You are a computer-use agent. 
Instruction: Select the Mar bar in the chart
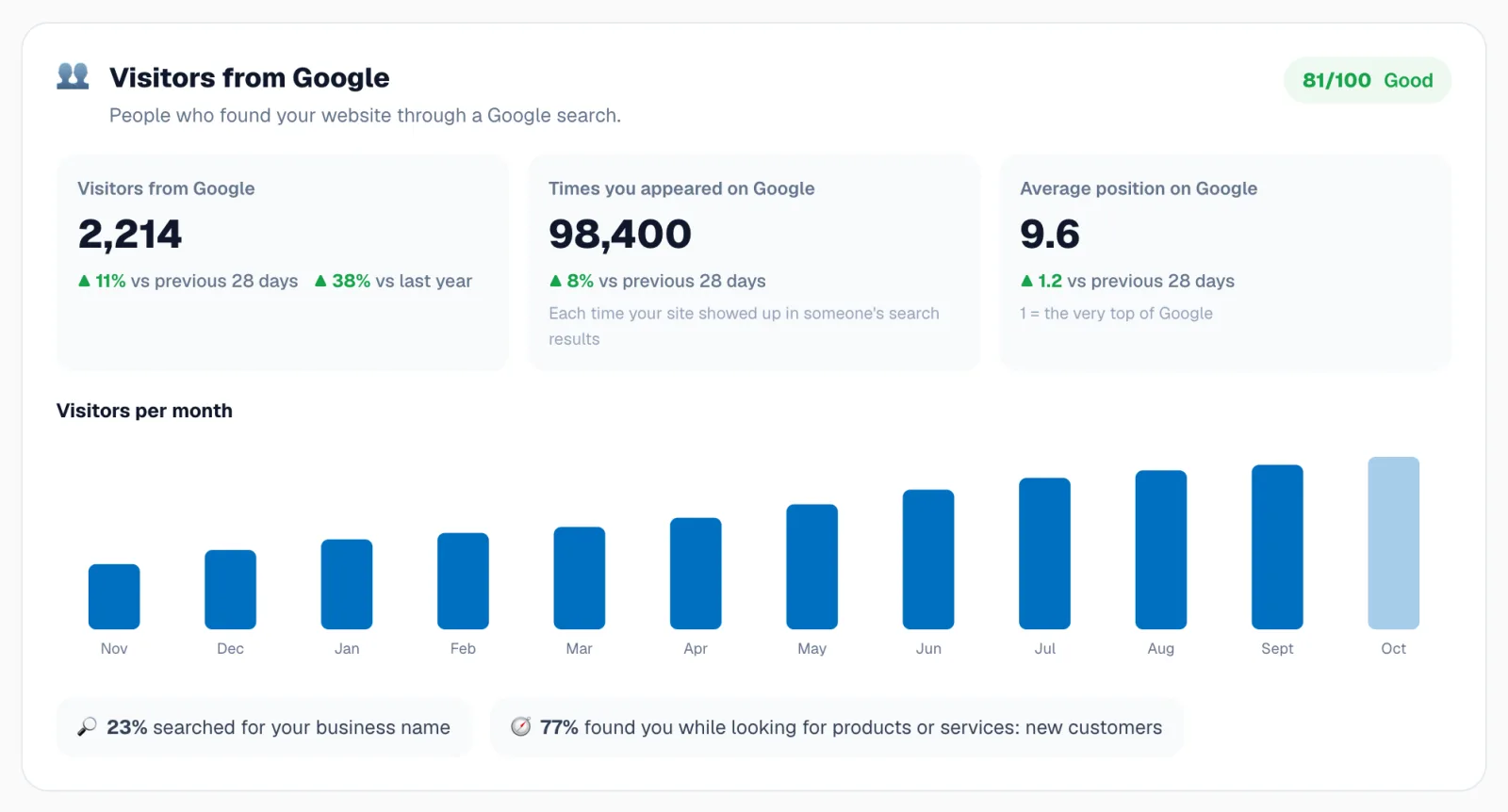coord(580,577)
